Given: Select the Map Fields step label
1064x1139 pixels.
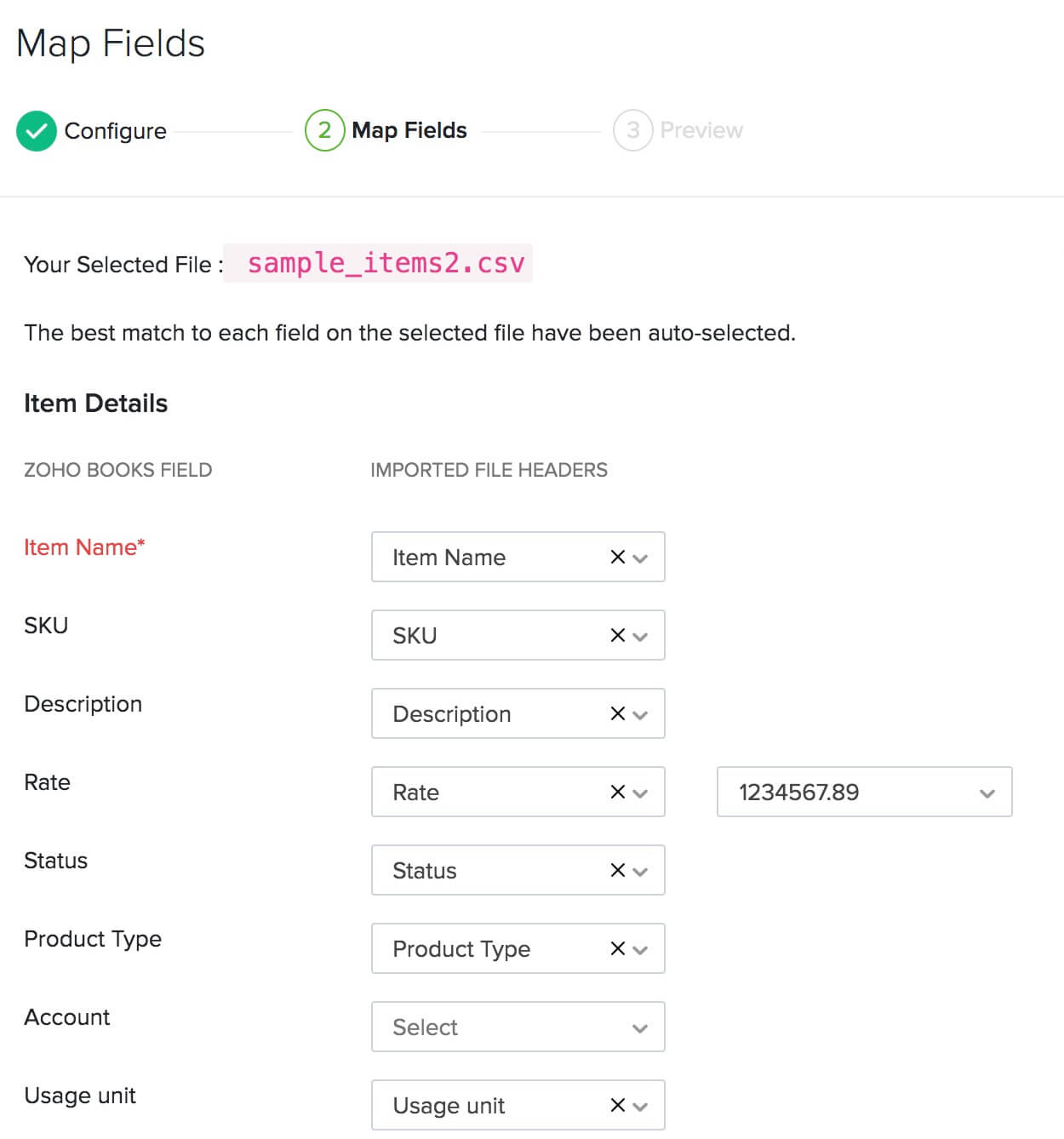Looking at the screenshot, I should pos(409,130).
